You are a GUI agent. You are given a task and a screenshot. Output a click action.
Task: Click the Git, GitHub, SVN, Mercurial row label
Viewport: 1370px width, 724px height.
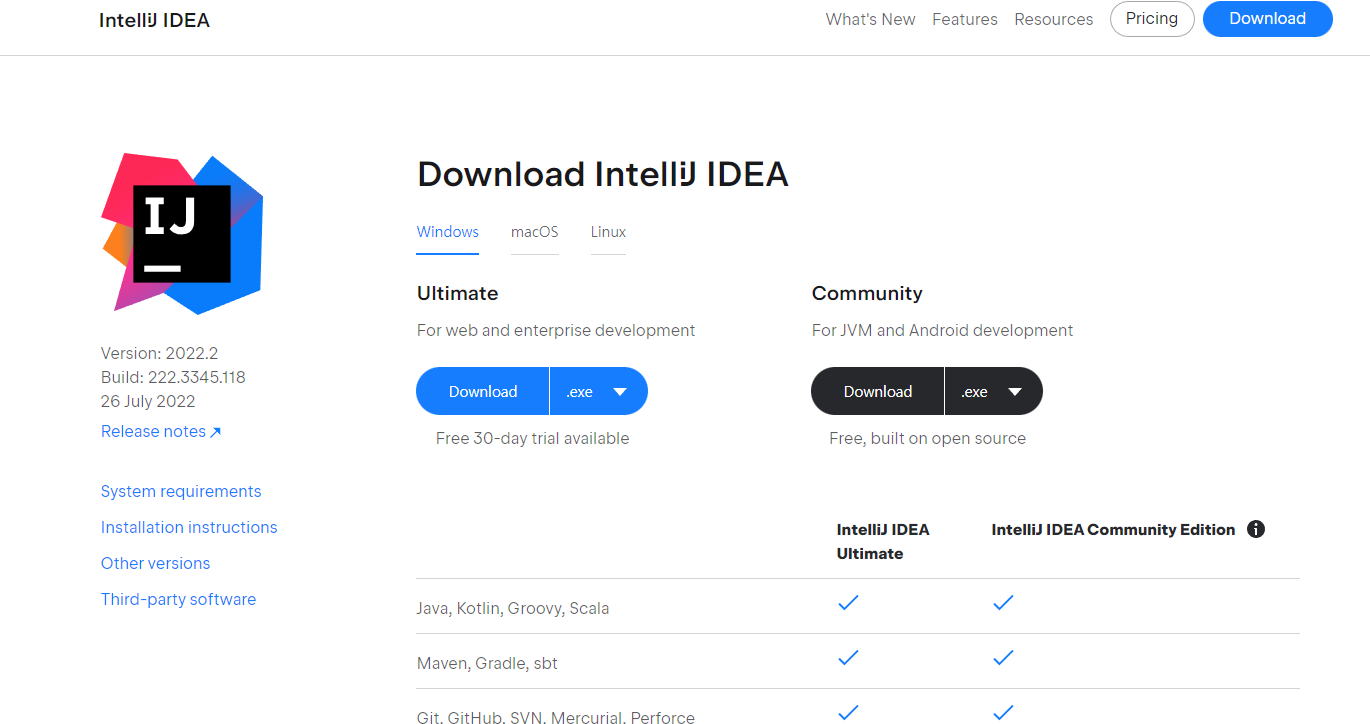(556, 716)
